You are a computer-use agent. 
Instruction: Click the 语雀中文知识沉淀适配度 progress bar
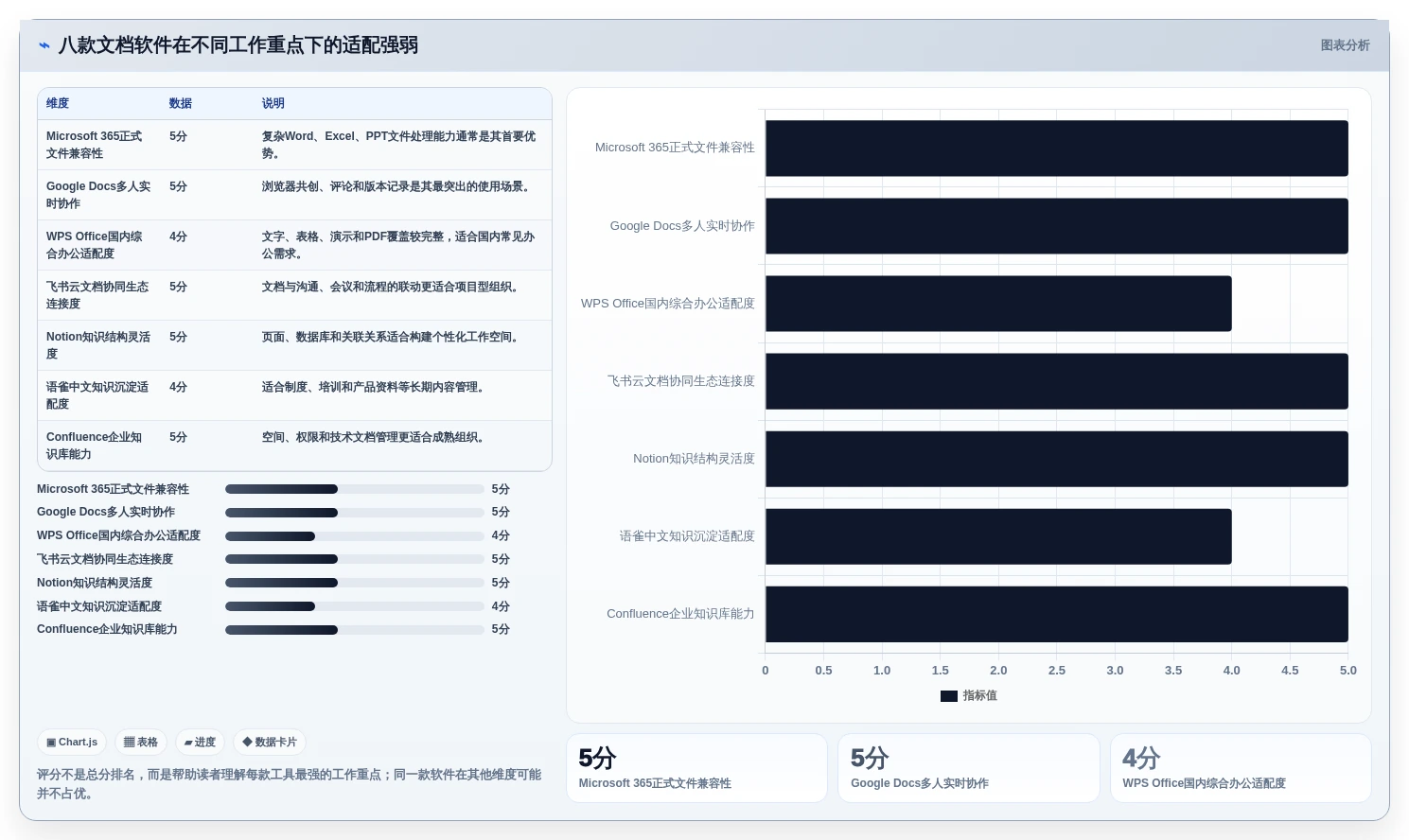pyautogui.click(x=355, y=606)
